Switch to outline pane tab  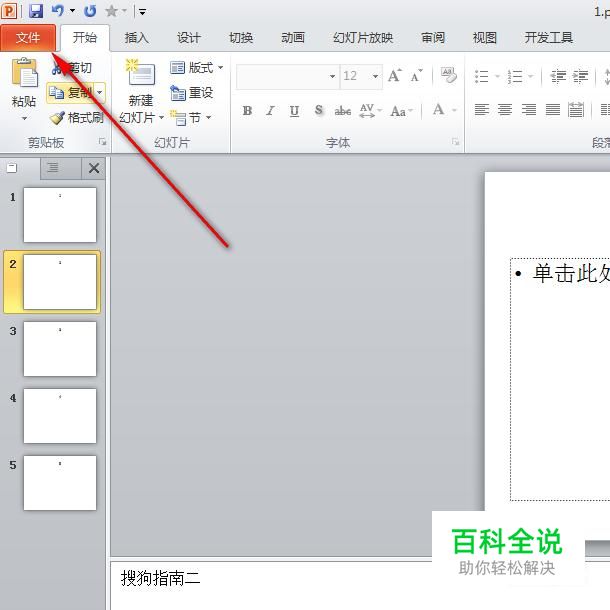click(x=53, y=168)
